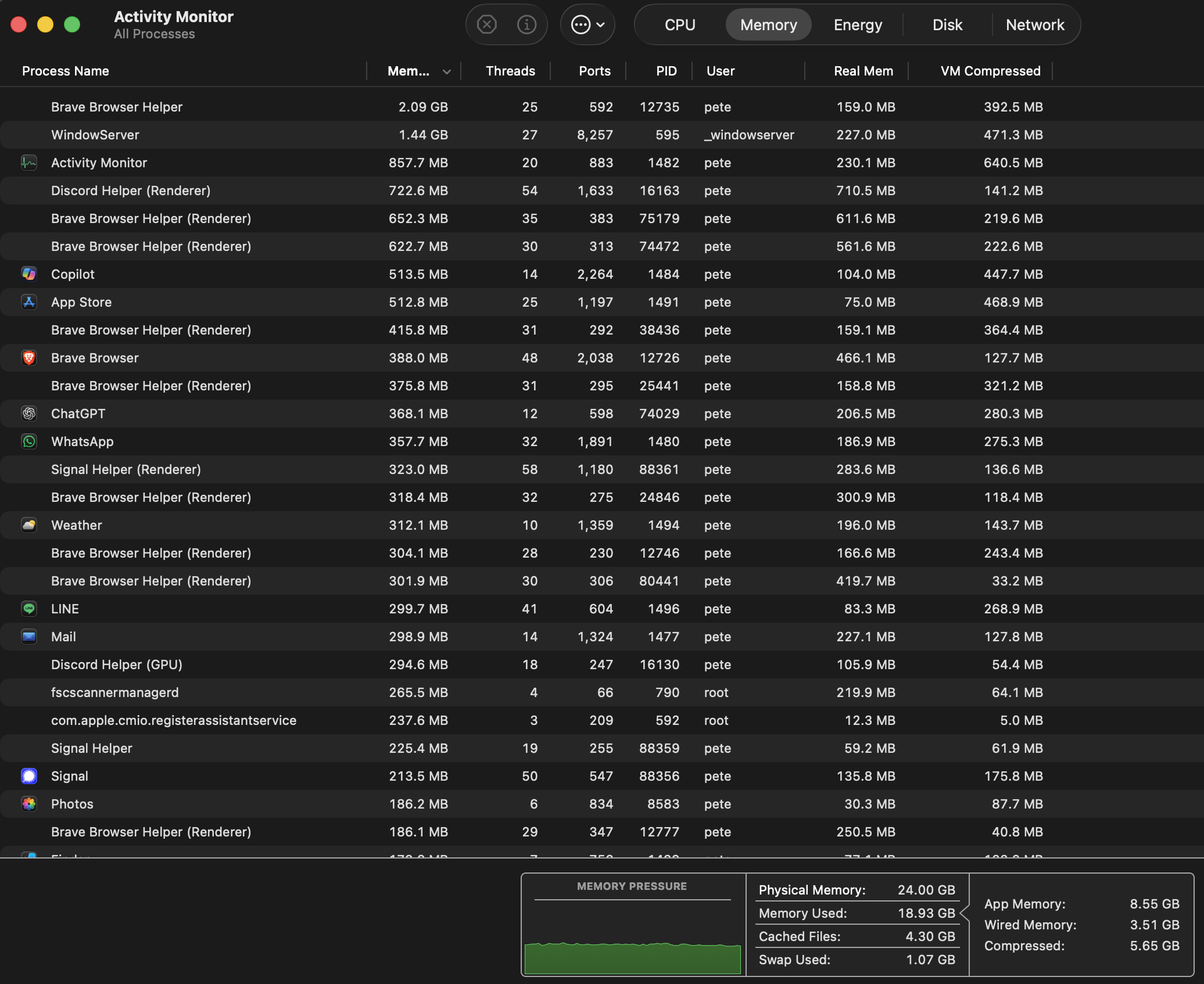Viewport: 1204px width, 984px height.
Task: Click the All Processes subtitle
Action: 155,34
